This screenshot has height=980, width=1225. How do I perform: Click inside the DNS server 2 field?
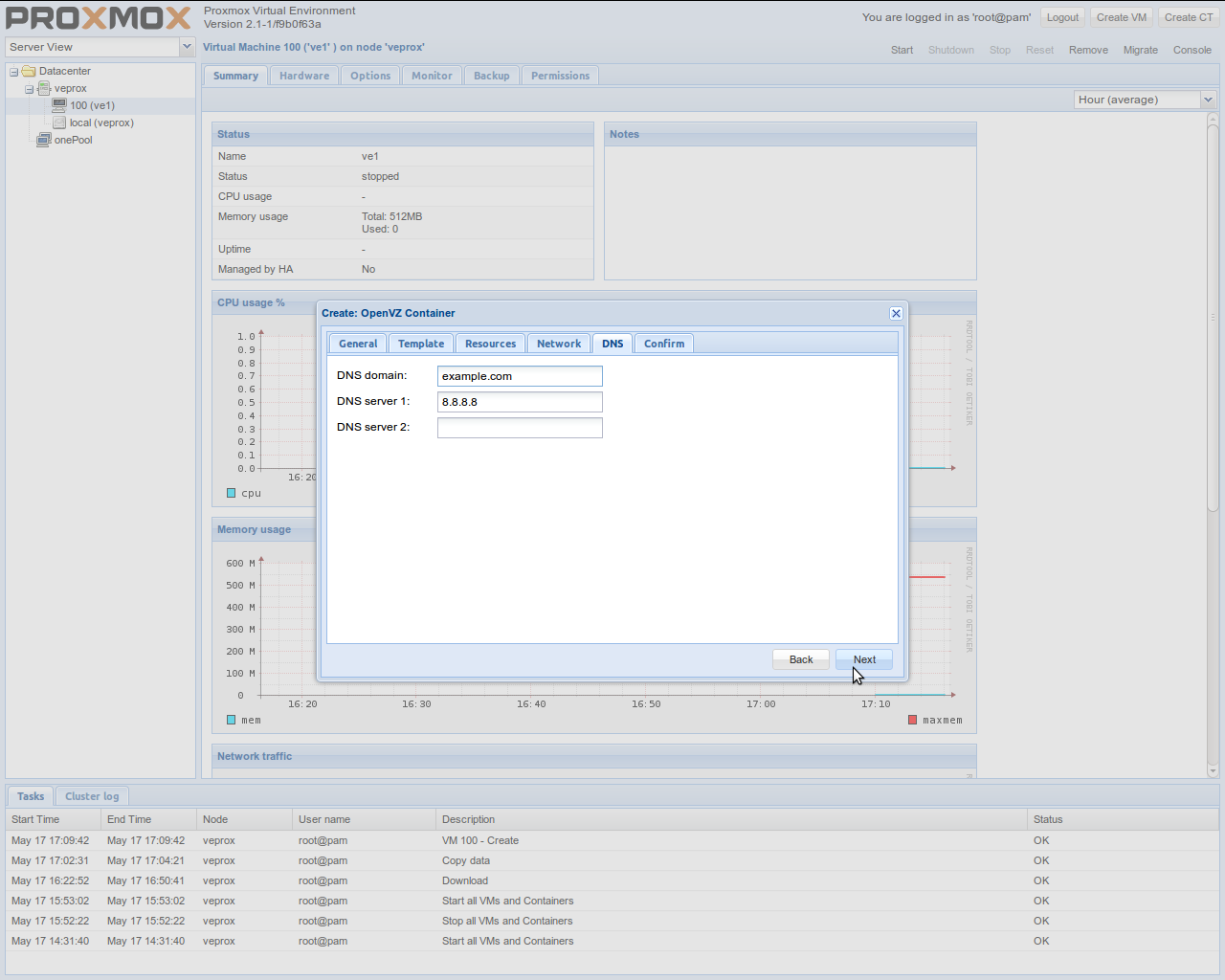[x=520, y=427]
